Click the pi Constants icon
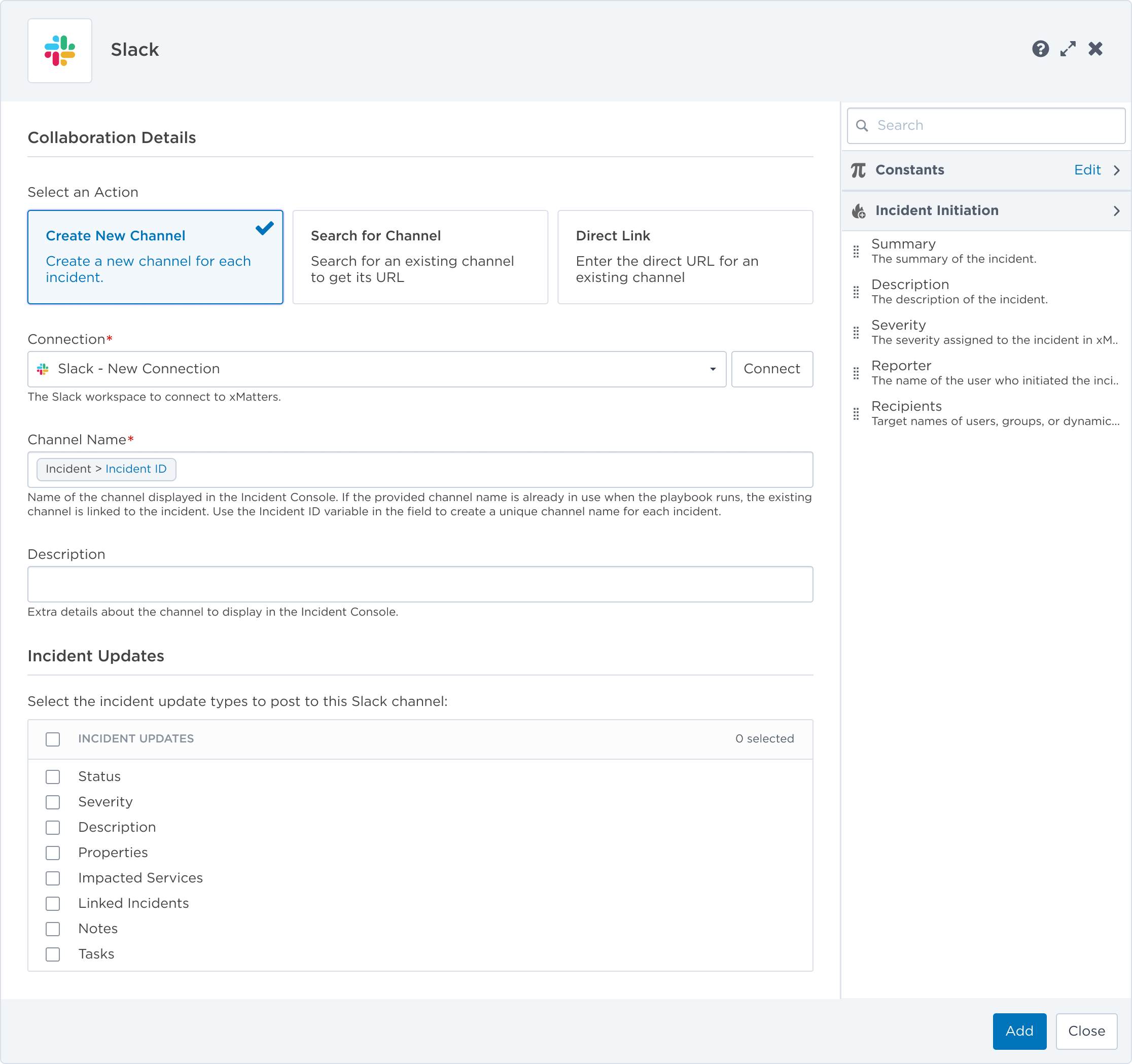The width and height of the screenshot is (1132, 1064). [858, 170]
